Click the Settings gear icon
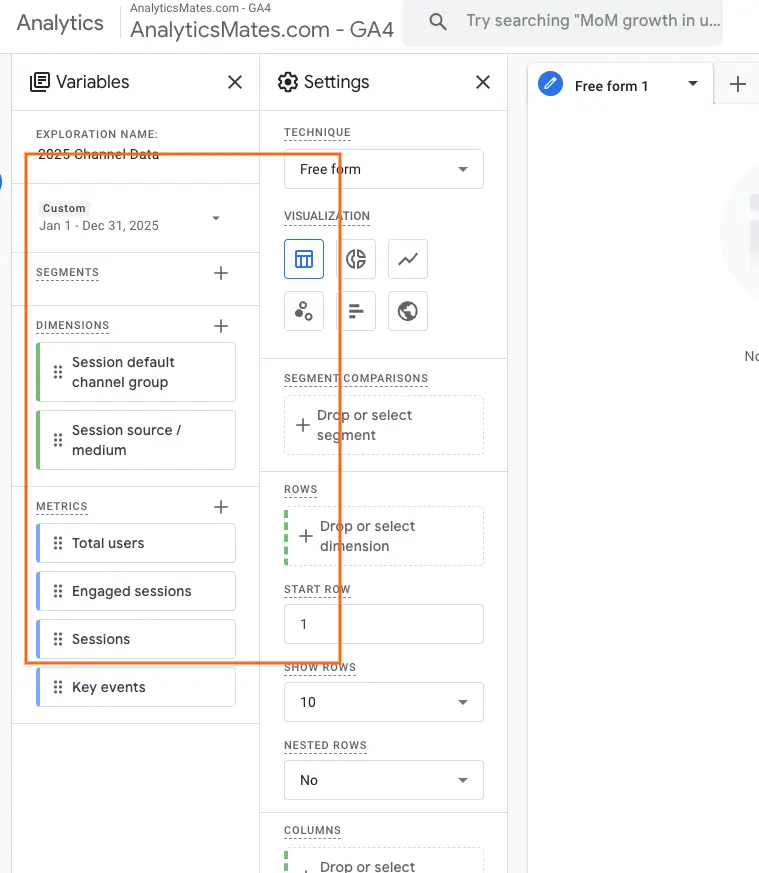This screenshot has width=759, height=873. click(288, 82)
